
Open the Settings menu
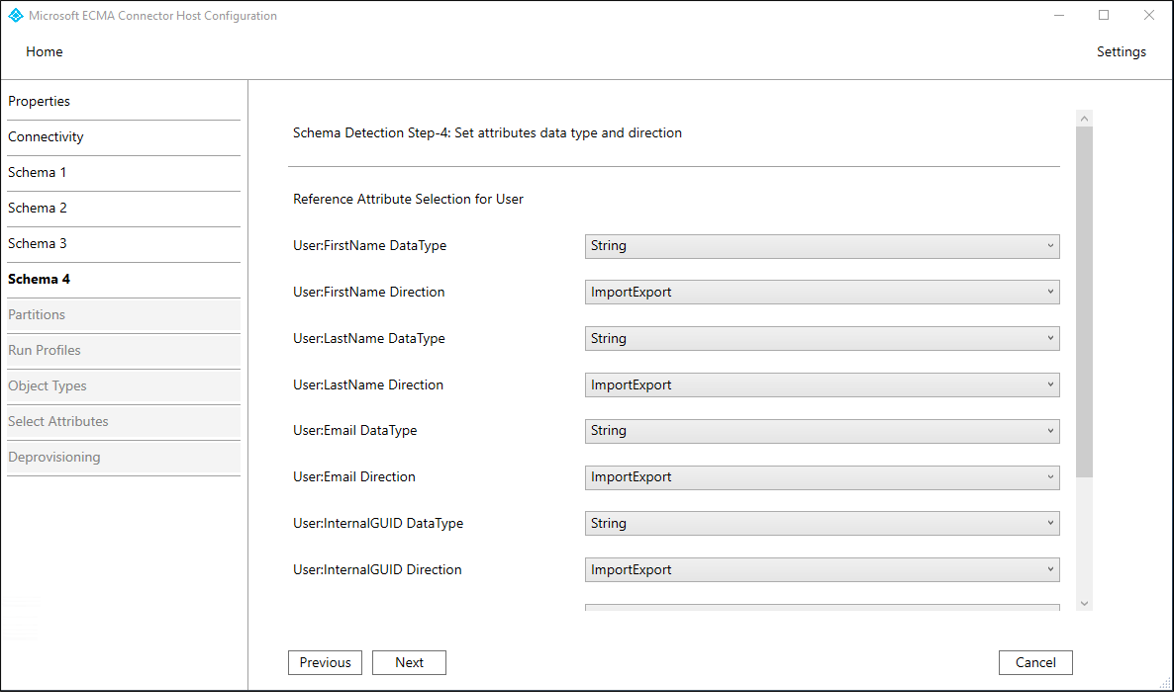click(1121, 51)
